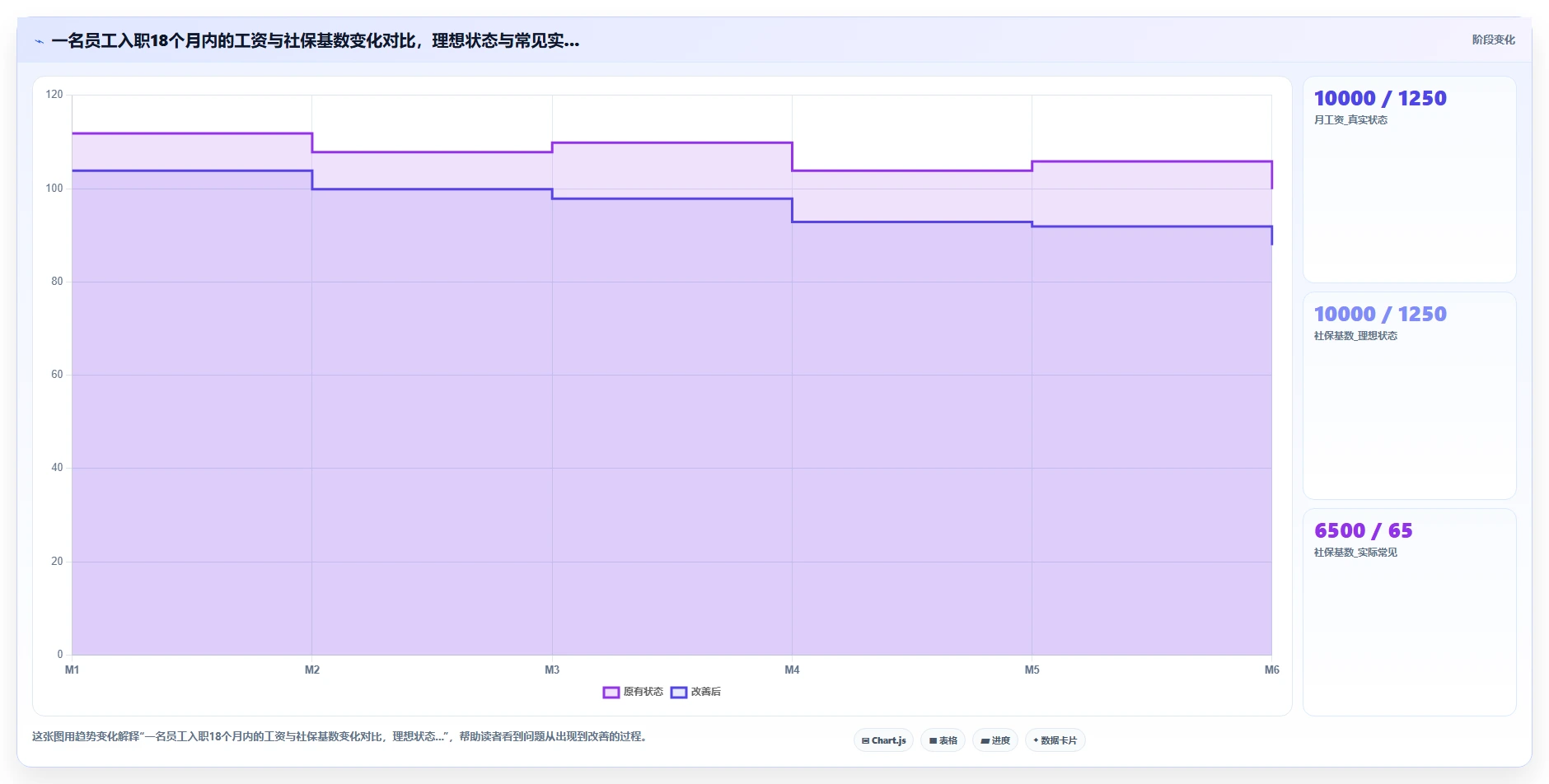Toggle the 原有状态 legend color box
Screen dimensions: 1549x784
pos(611,693)
